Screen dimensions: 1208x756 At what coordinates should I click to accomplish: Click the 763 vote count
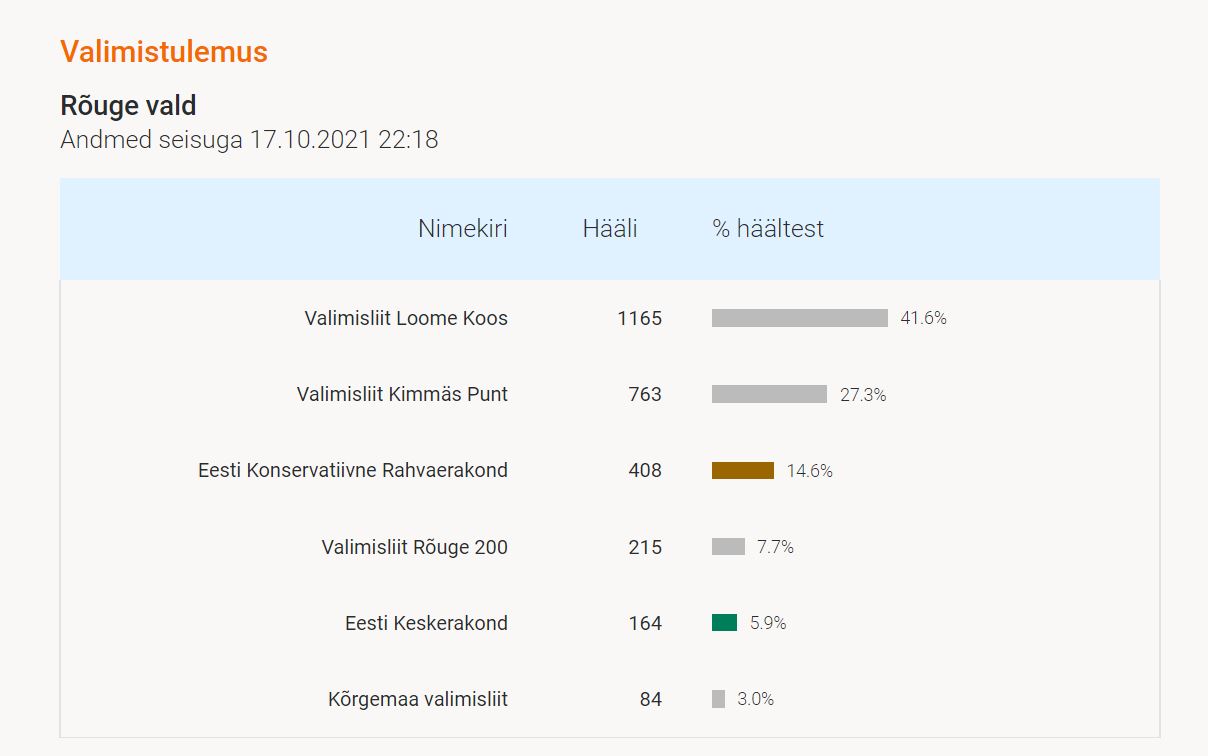(645, 394)
